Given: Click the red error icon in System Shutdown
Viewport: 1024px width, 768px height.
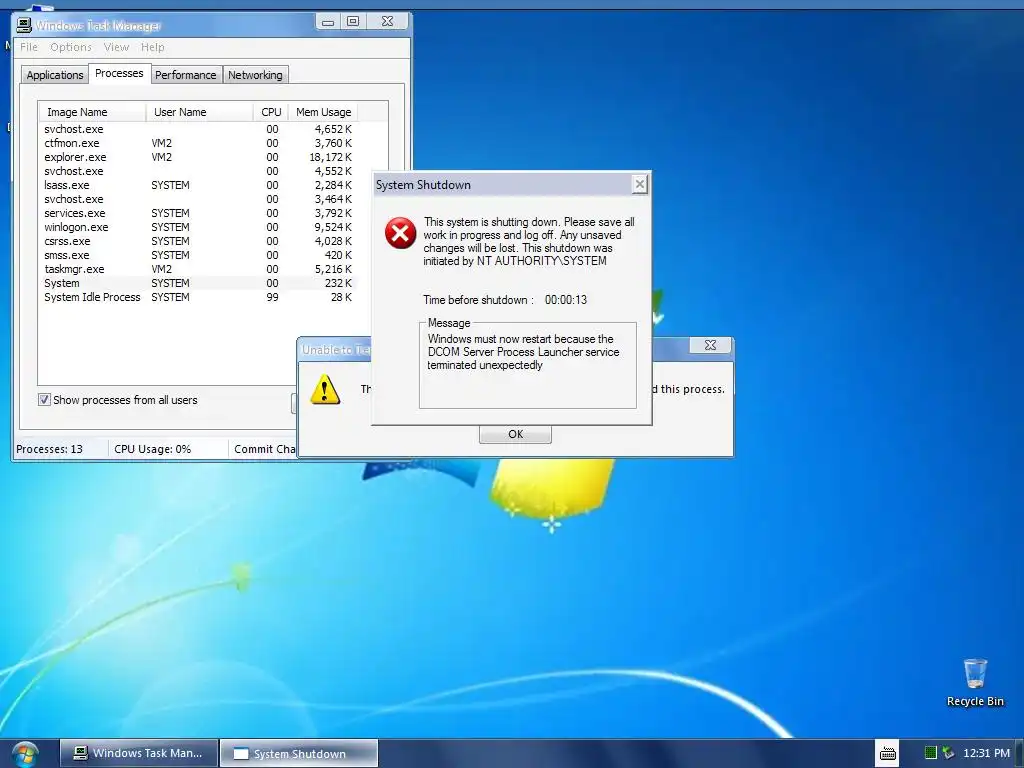Looking at the screenshot, I should tap(400, 233).
